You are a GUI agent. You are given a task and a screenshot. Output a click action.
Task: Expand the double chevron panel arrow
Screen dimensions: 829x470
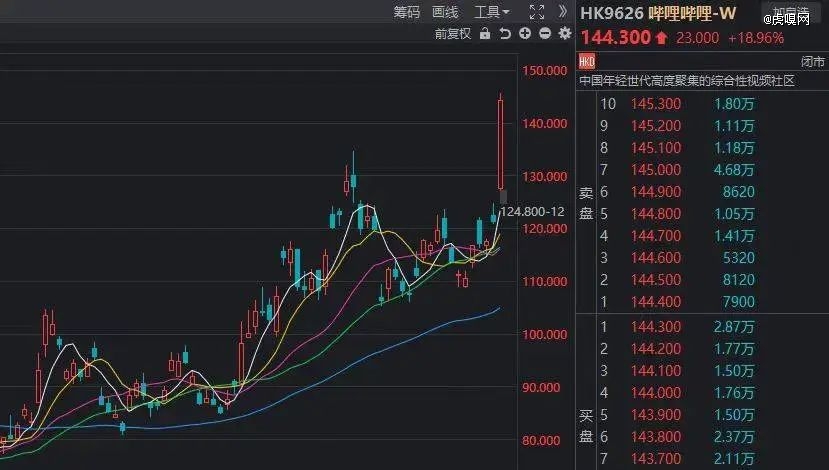point(563,12)
